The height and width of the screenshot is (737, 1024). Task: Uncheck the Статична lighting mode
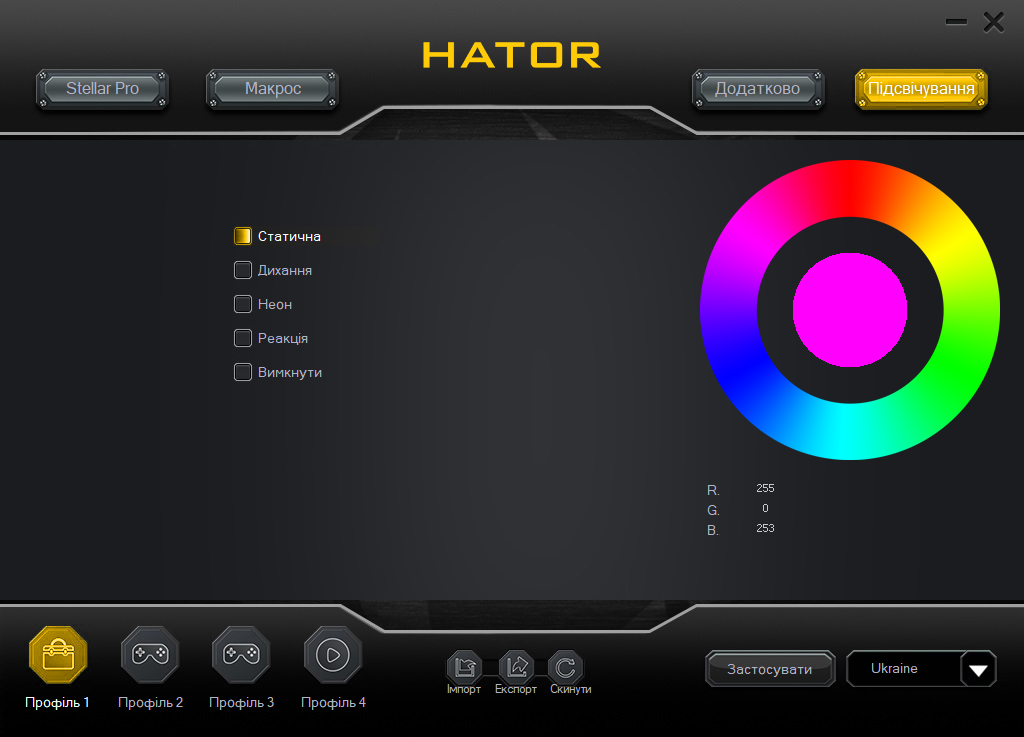click(x=243, y=236)
